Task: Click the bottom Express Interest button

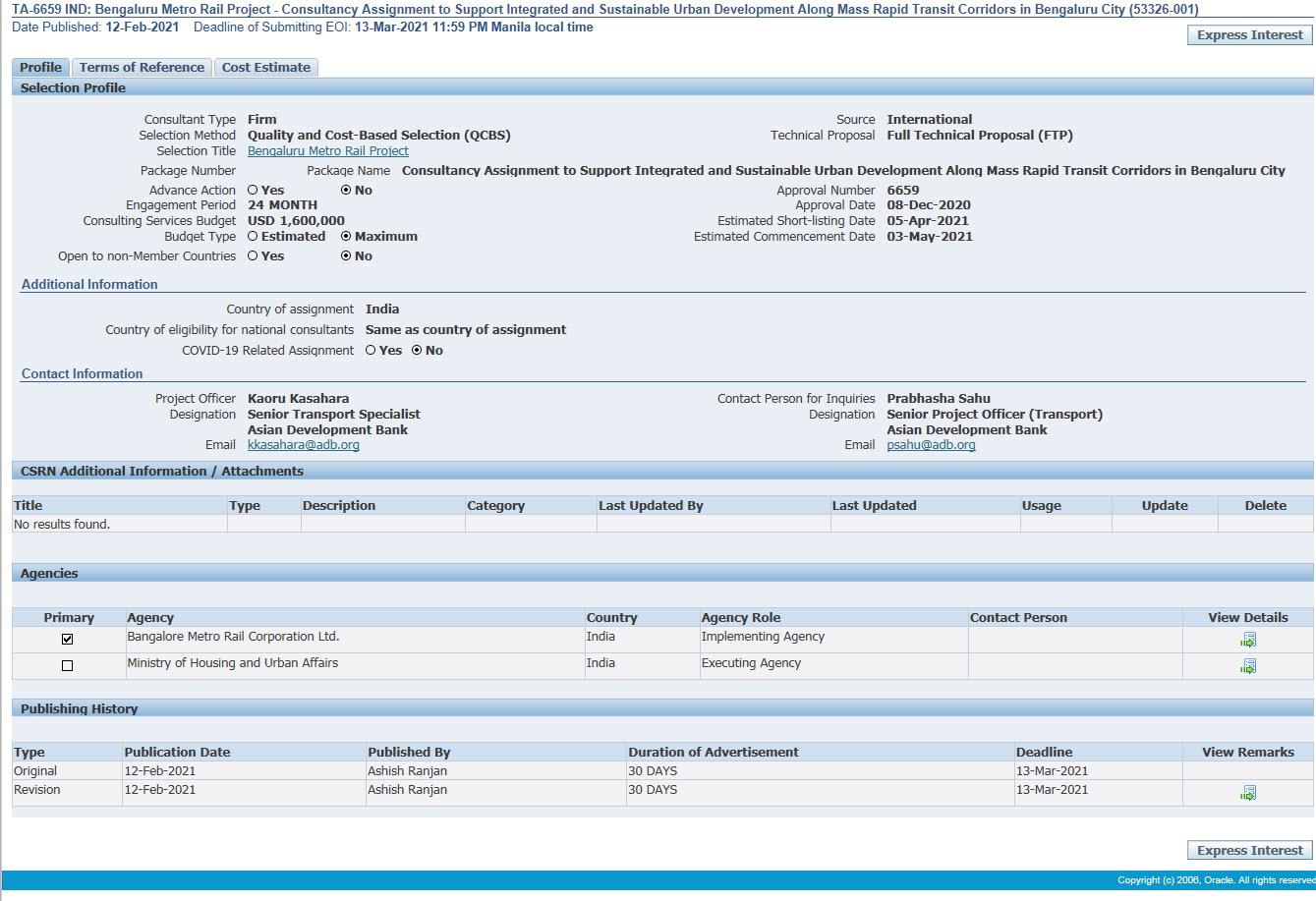Action: 1250,850
